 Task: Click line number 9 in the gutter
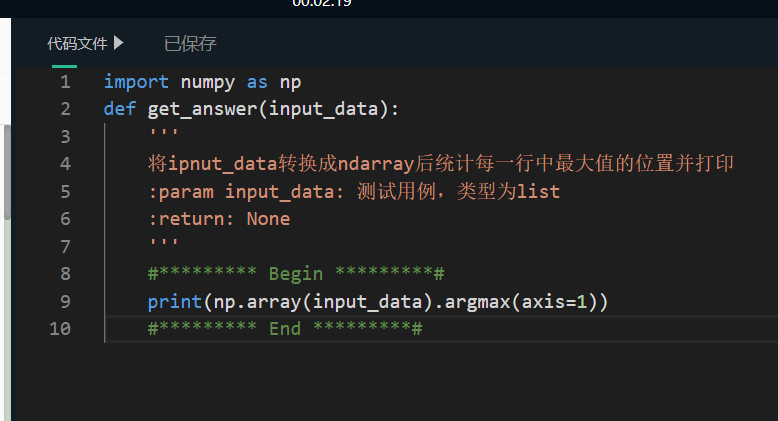(65, 301)
